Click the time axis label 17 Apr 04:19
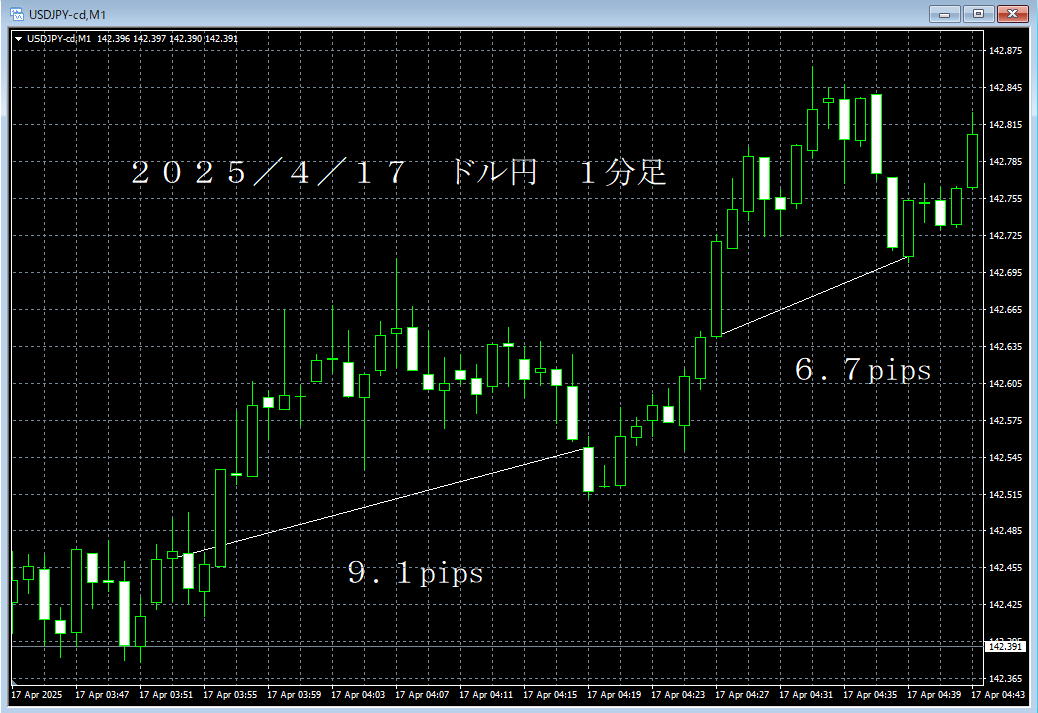 (614, 695)
